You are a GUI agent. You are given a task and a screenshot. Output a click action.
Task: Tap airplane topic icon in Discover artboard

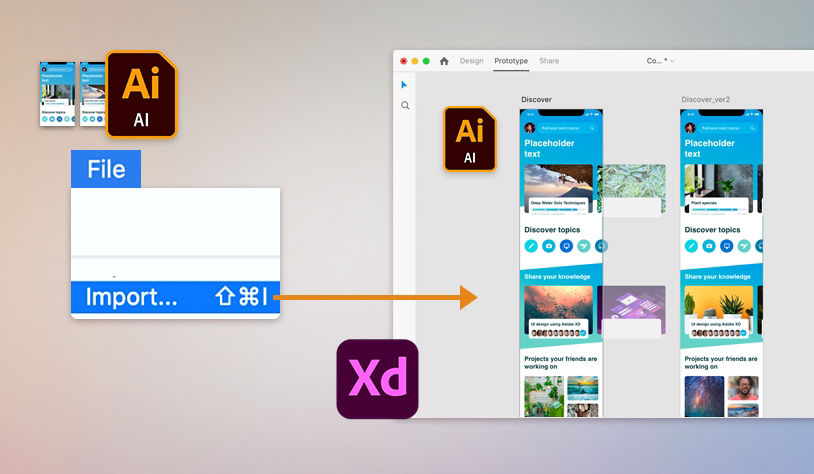pos(584,246)
